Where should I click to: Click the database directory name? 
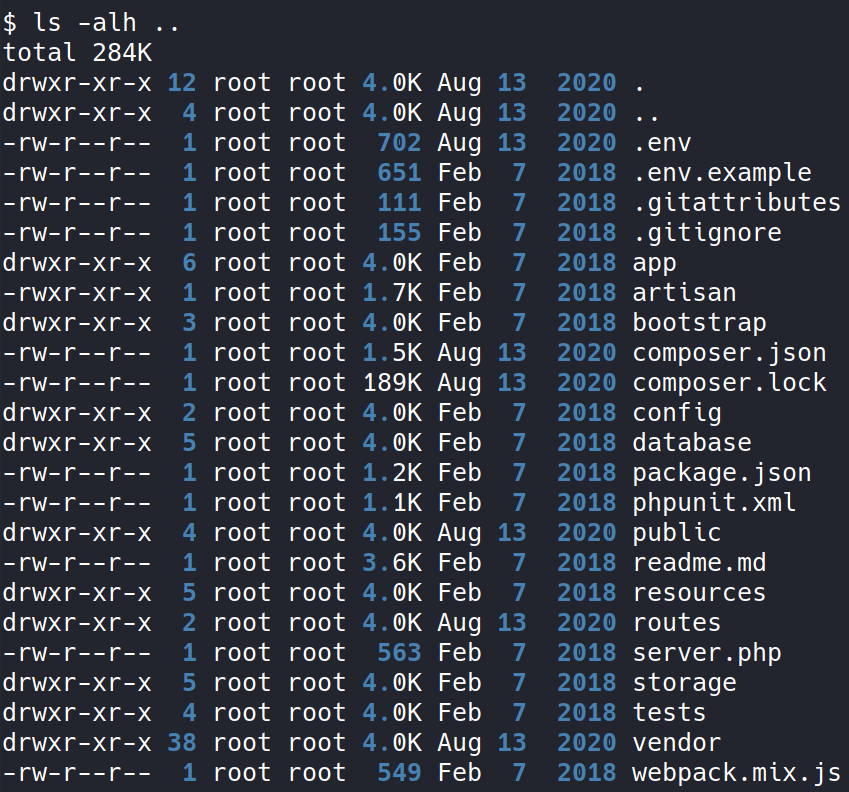[x=692, y=443]
